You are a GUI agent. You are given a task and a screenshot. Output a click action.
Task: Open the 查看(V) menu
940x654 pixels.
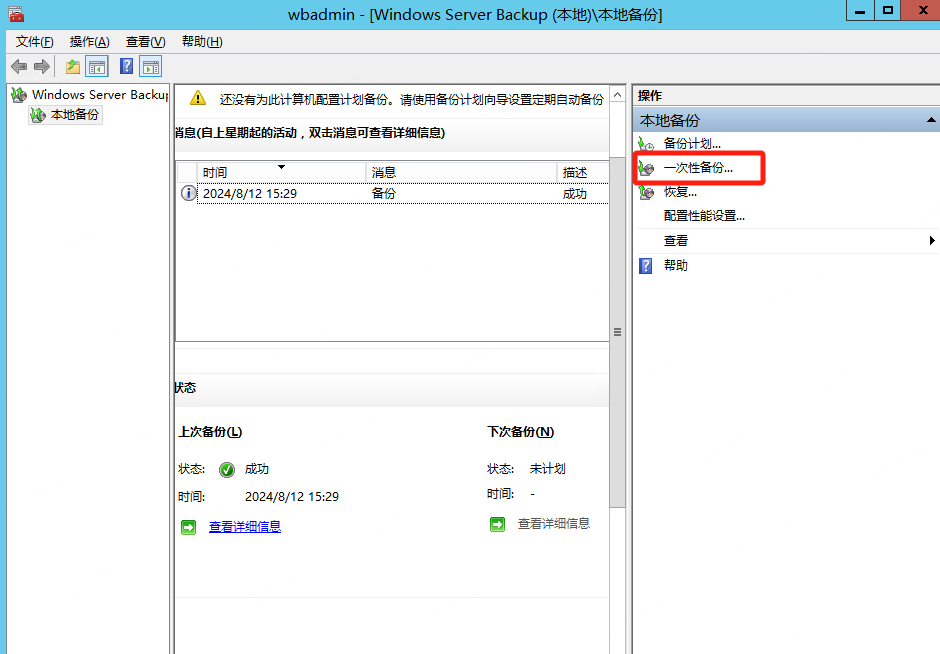click(x=146, y=41)
